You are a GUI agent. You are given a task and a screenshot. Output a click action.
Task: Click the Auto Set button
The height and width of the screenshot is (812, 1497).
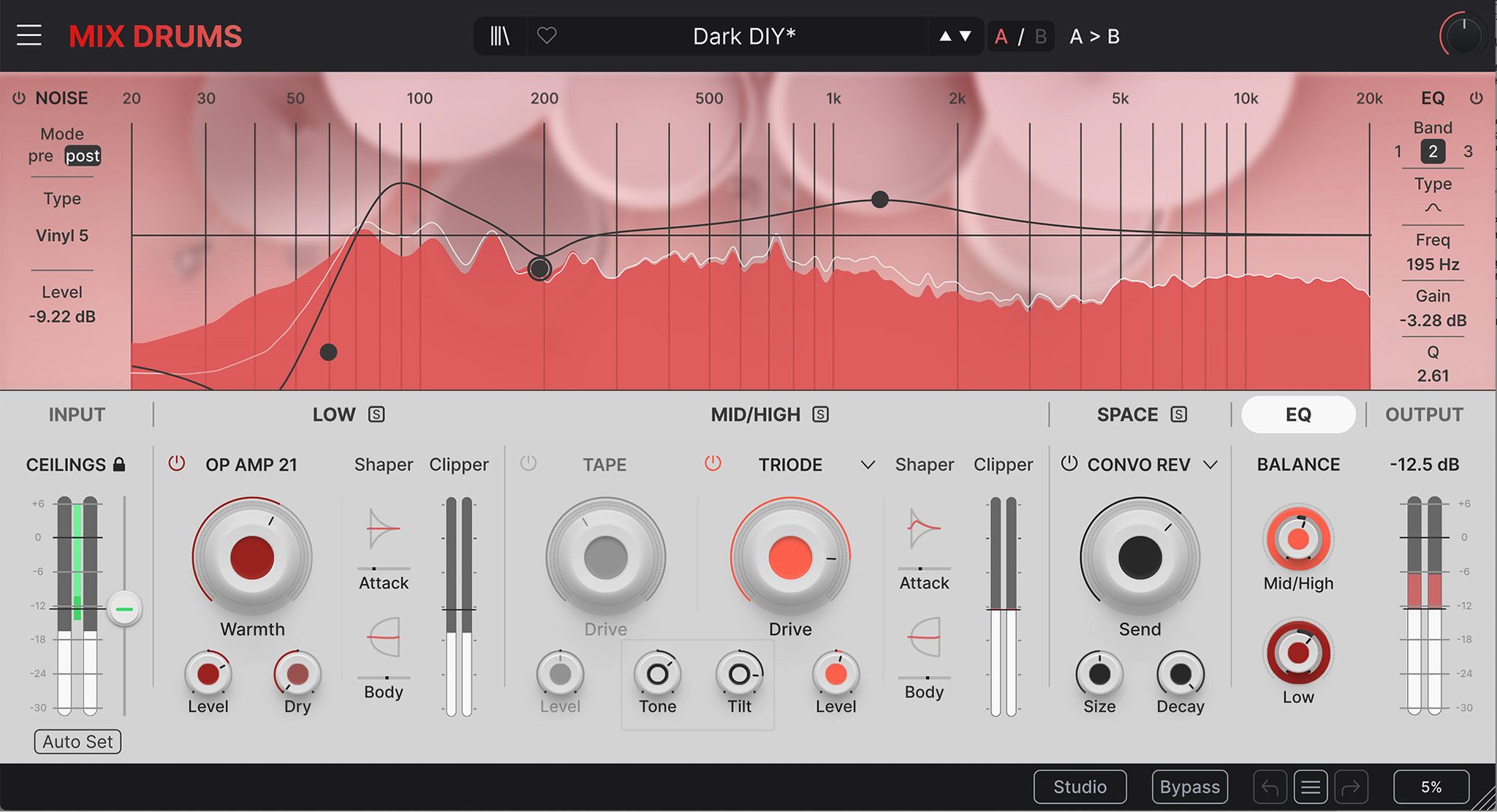[77, 741]
